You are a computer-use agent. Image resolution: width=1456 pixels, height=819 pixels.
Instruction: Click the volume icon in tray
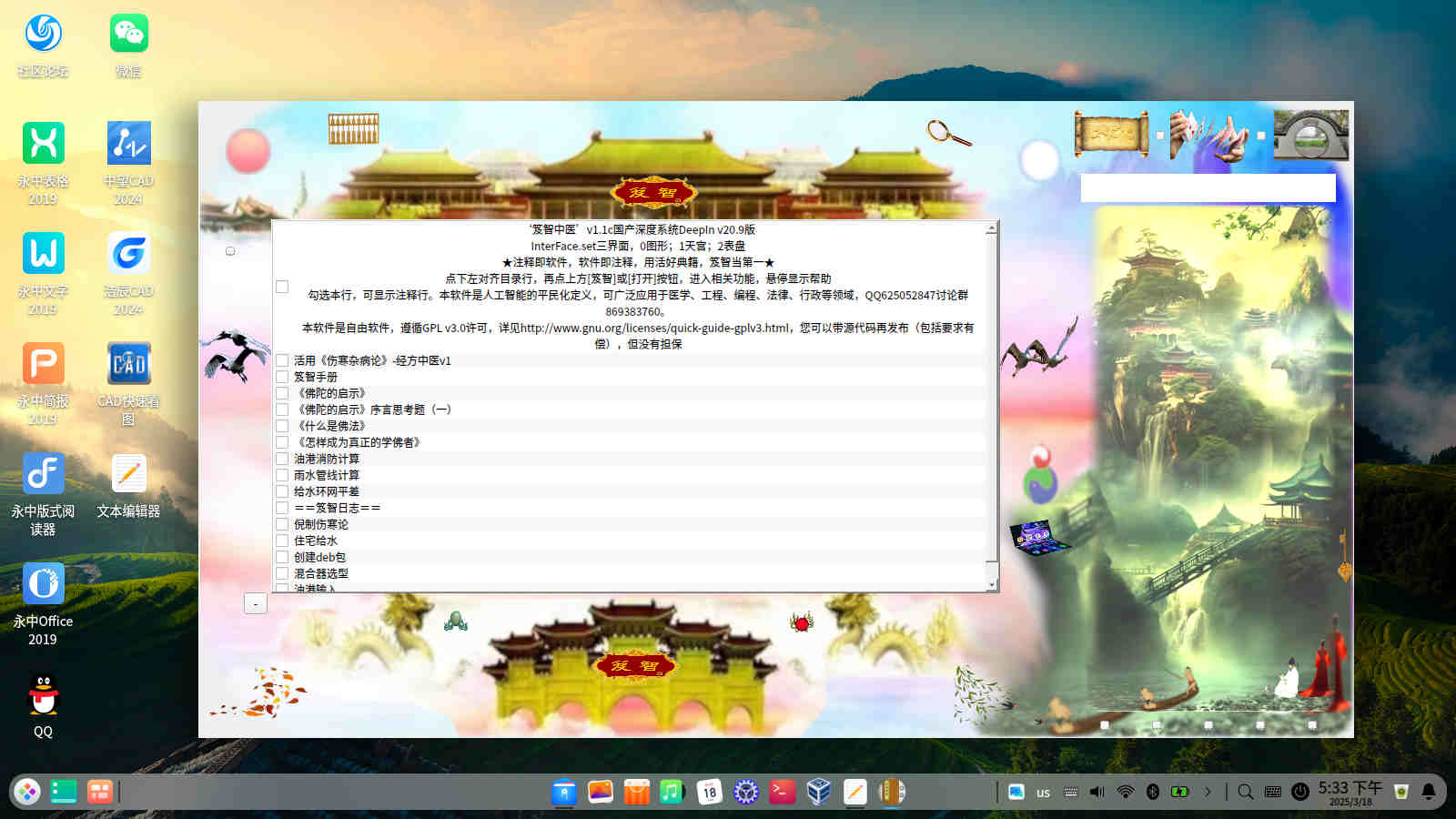pos(1097,792)
